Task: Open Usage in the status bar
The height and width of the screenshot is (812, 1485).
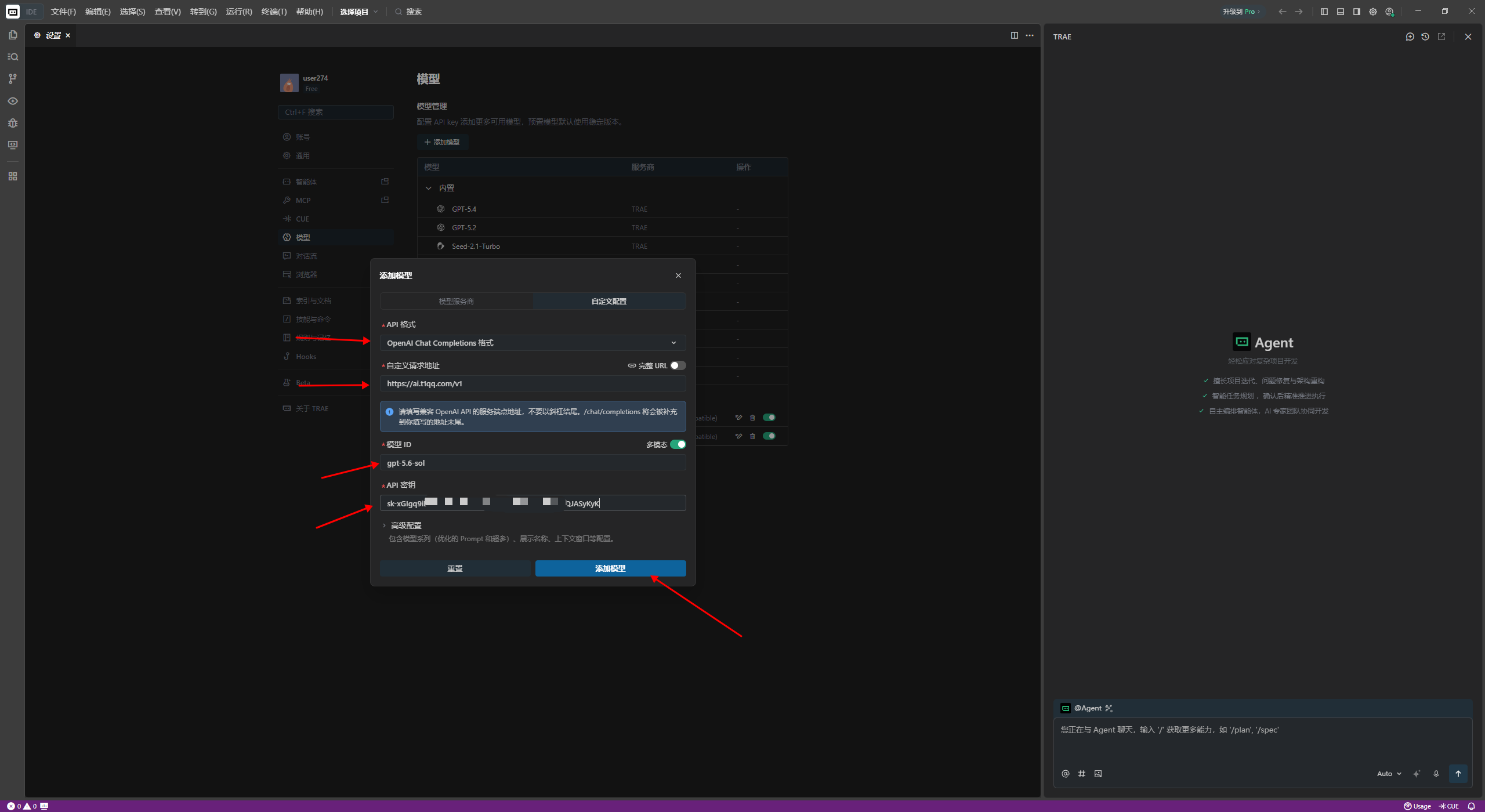Action: (x=1417, y=806)
